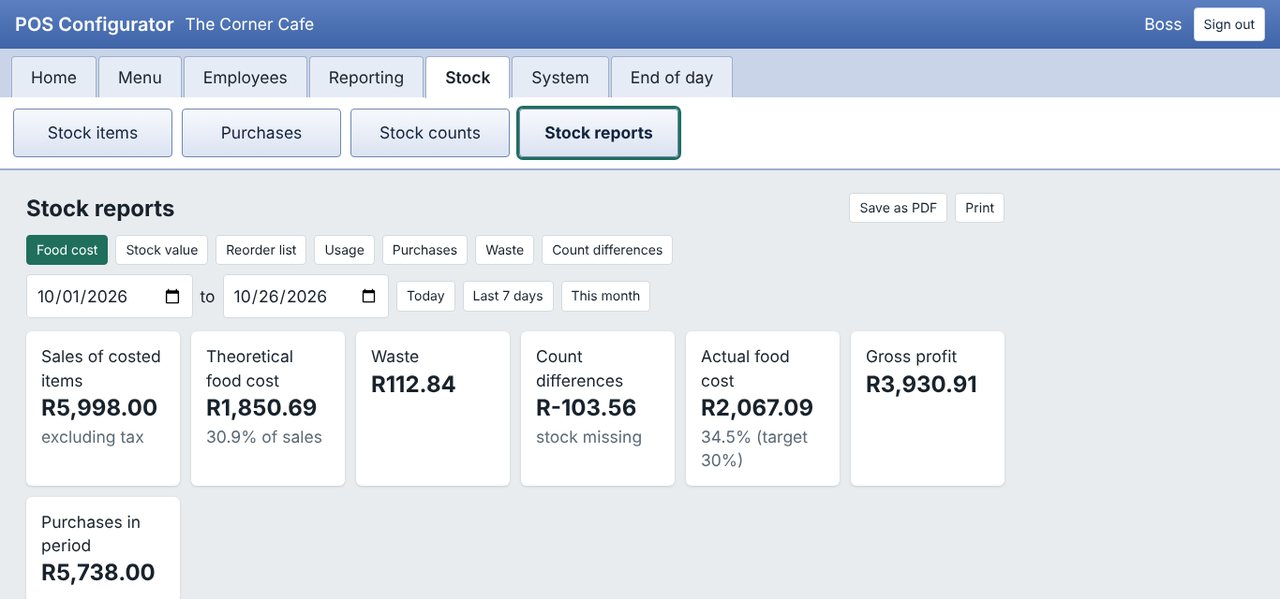Open the start date calendar picker icon
The image size is (1280, 599).
pyautogui.click(x=172, y=297)
